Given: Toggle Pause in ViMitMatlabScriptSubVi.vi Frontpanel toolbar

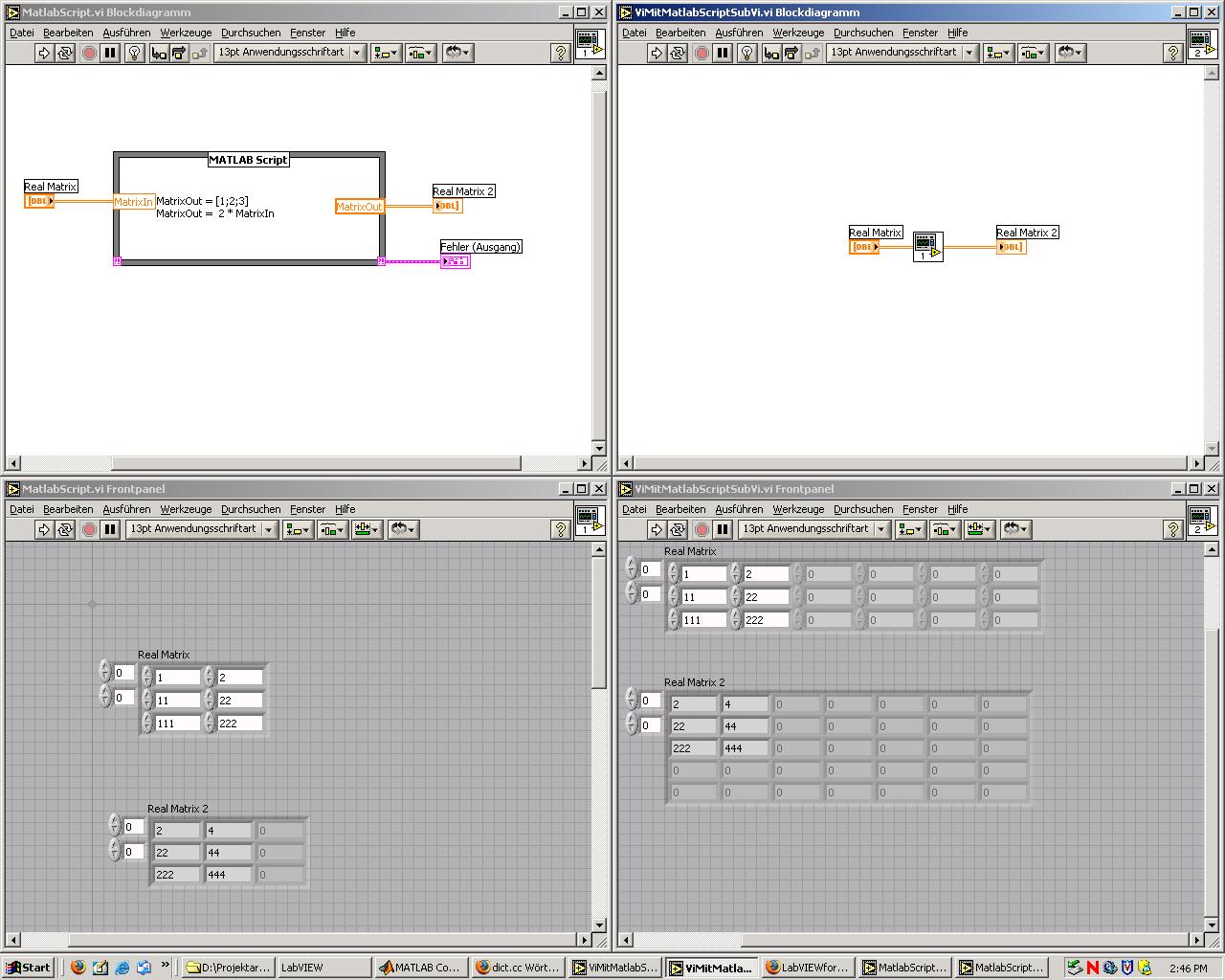Looking at the screenshot, I should click(x=723, y=529).
